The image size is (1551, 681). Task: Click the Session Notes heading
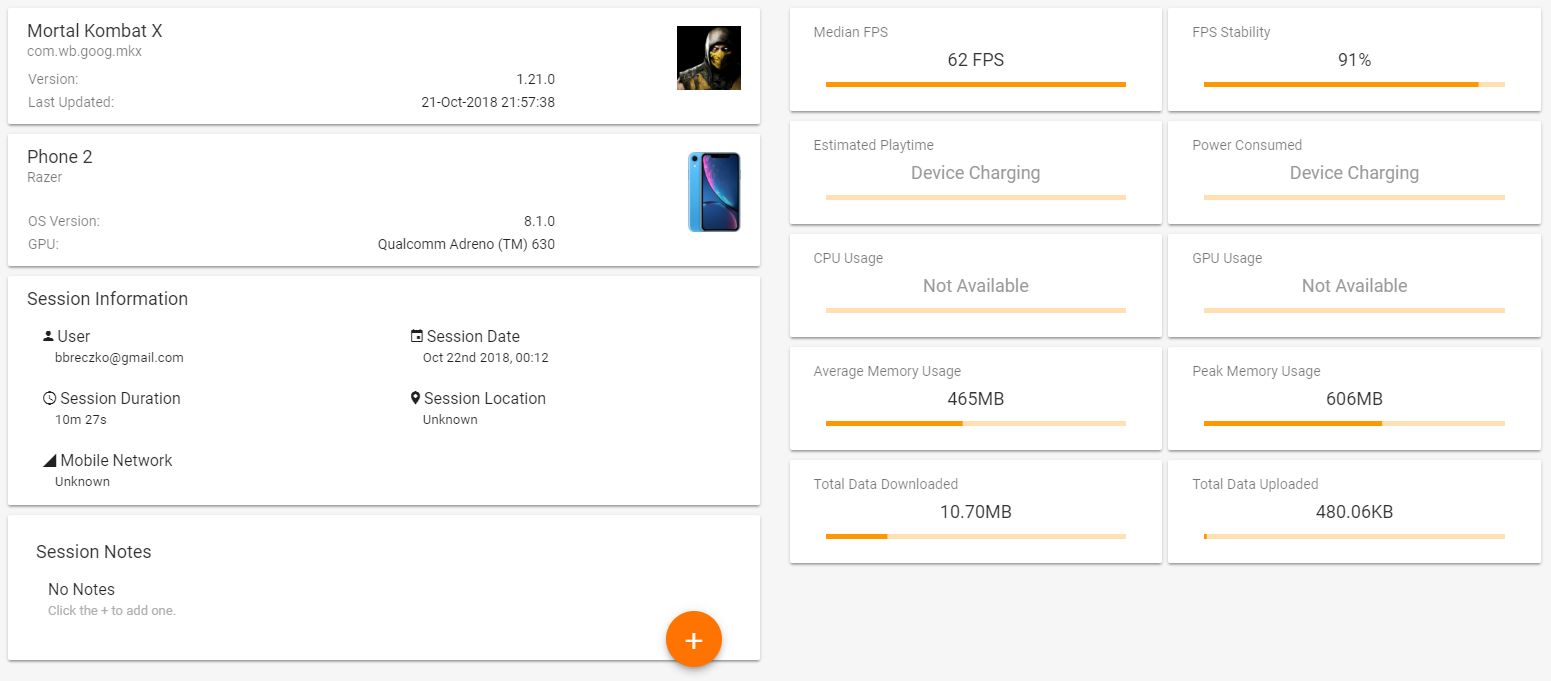[x=94, y=552]
